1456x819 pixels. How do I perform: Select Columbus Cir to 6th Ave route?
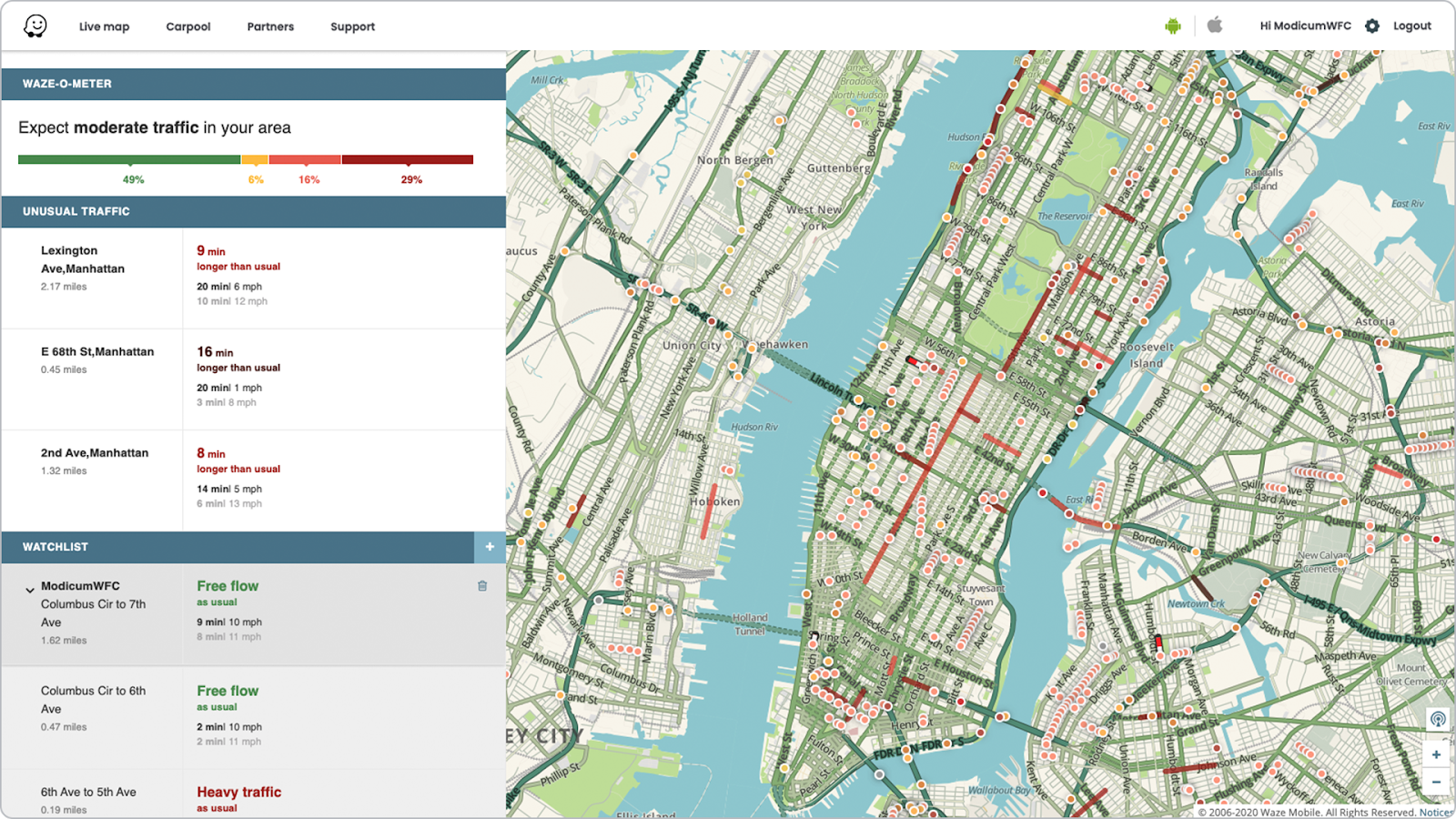pos(93,700)
